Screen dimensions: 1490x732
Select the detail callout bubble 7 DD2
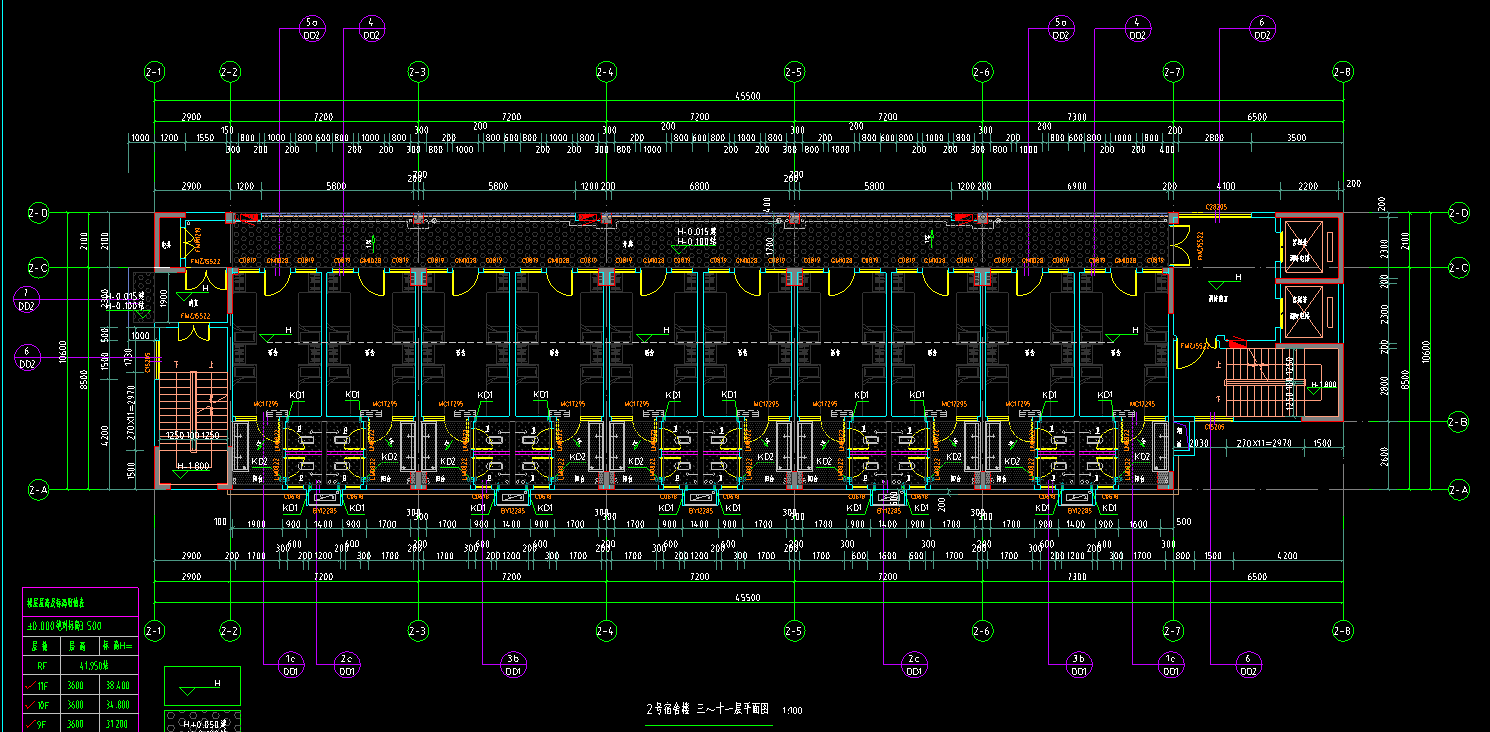(26, 299)
